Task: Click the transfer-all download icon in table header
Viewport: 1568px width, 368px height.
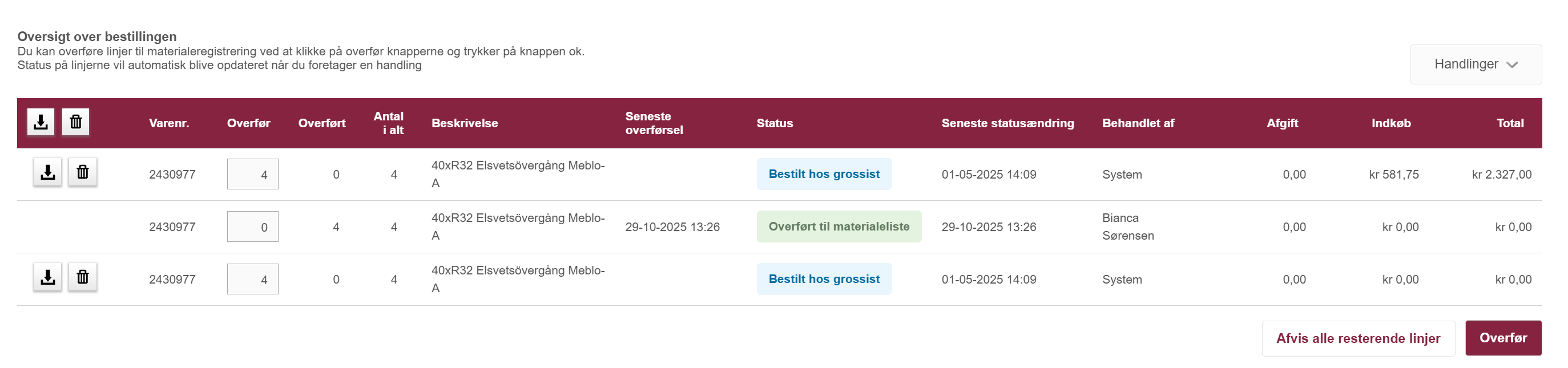Action: pyautogui.click(x=41, y=122)
